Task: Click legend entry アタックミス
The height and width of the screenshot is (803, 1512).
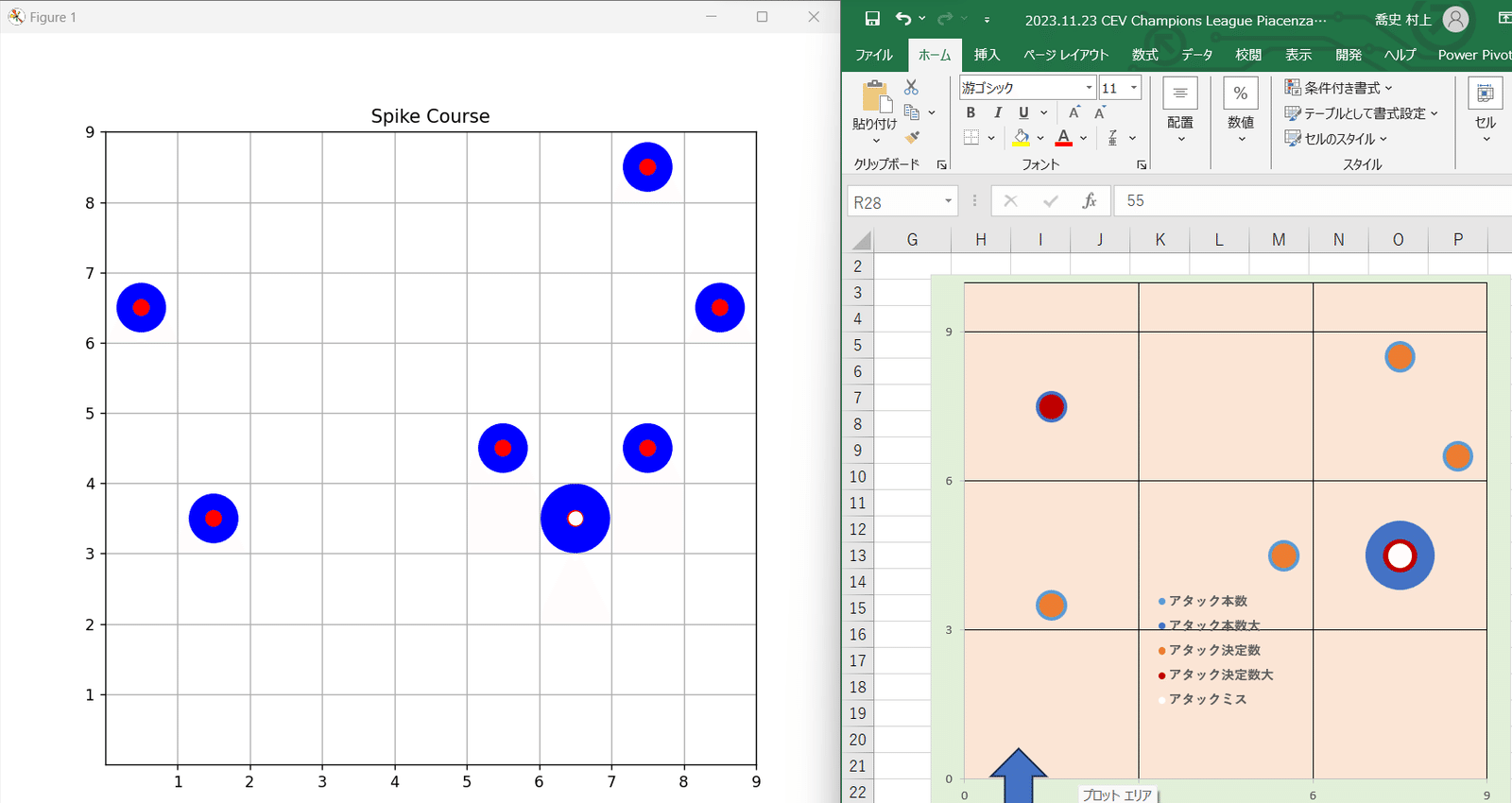Action: [x=1203, y=699]
